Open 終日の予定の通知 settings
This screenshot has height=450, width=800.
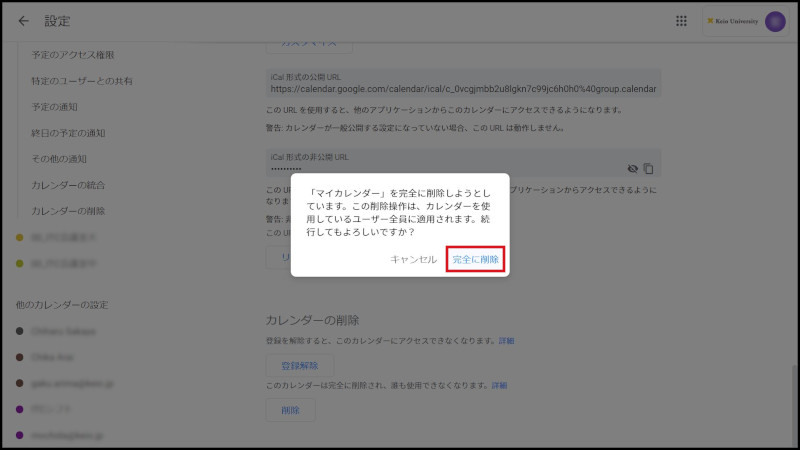[82, 132]
